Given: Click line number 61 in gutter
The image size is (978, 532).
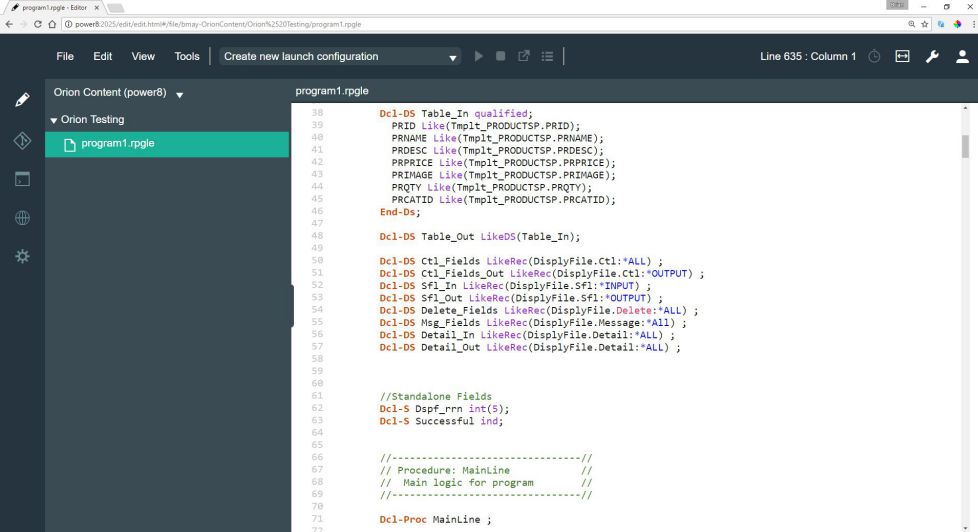Looking at the screenshot, I should click(317, 395).
